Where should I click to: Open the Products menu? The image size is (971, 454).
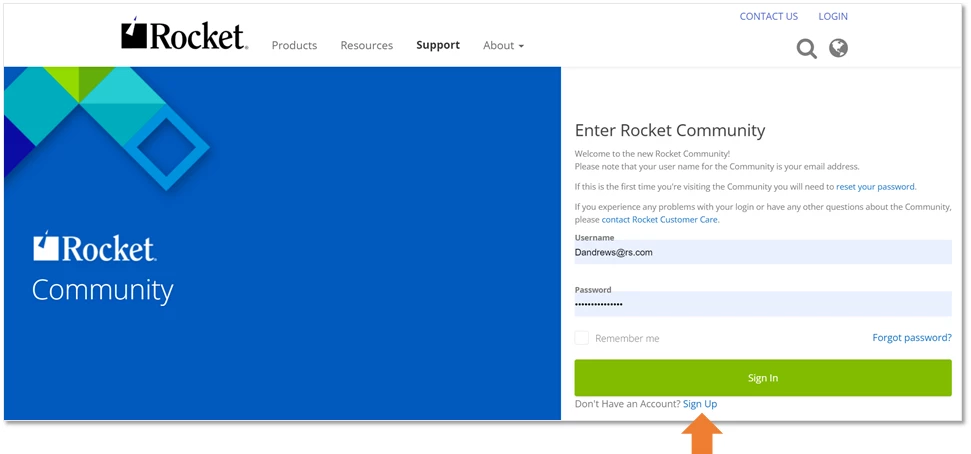point(294,45)
